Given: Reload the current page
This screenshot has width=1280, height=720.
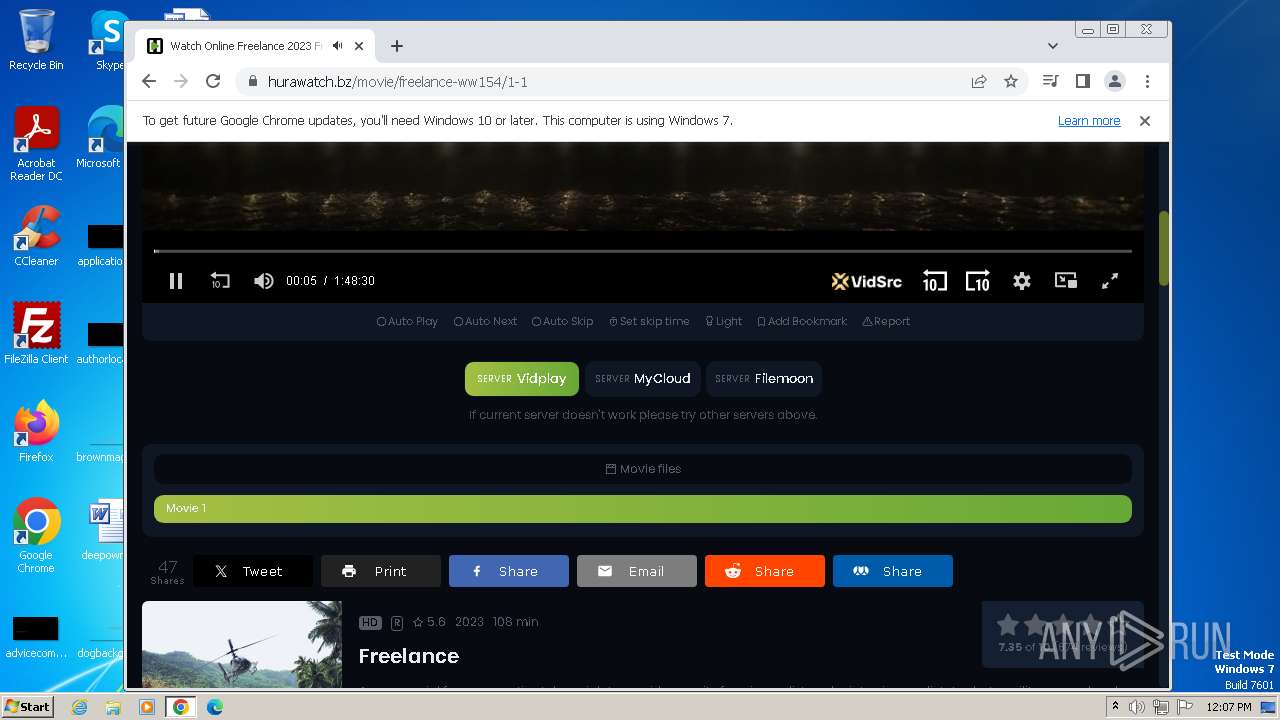Looking at the screenshot, I should tap(213, 81).
